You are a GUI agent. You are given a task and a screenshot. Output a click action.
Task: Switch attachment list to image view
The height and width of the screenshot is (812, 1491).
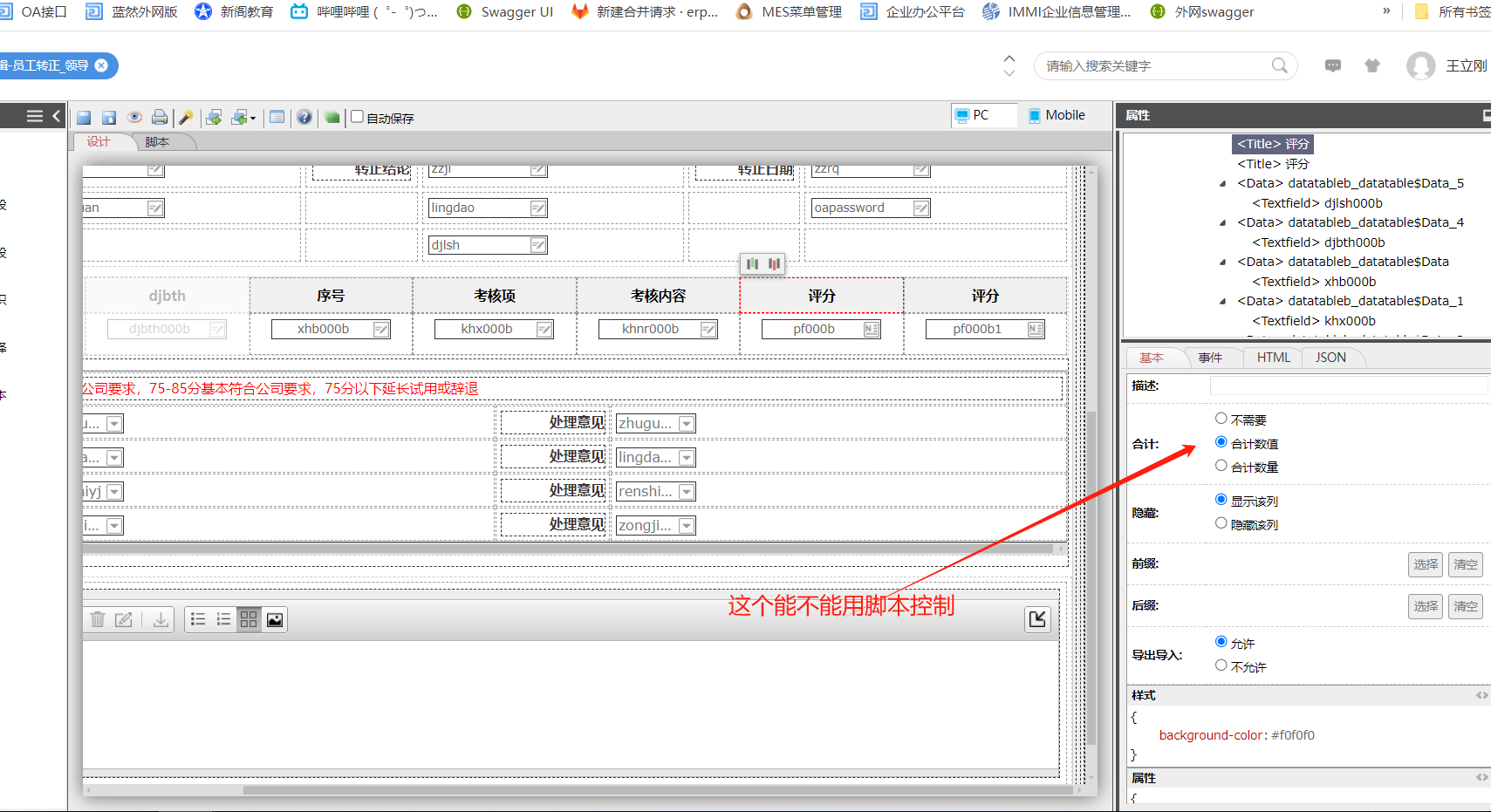click(x=275, y=619)
